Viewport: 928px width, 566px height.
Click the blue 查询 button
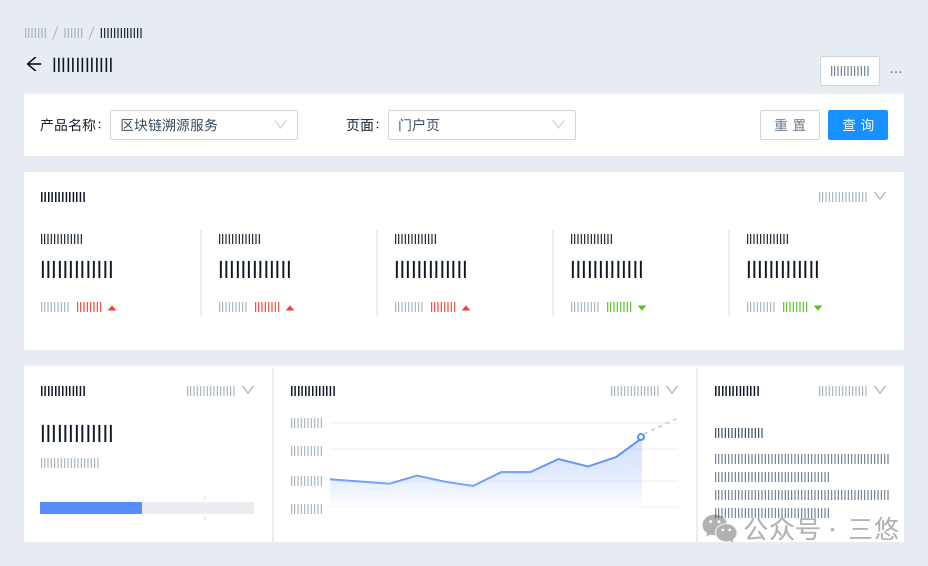pos(858,125)
